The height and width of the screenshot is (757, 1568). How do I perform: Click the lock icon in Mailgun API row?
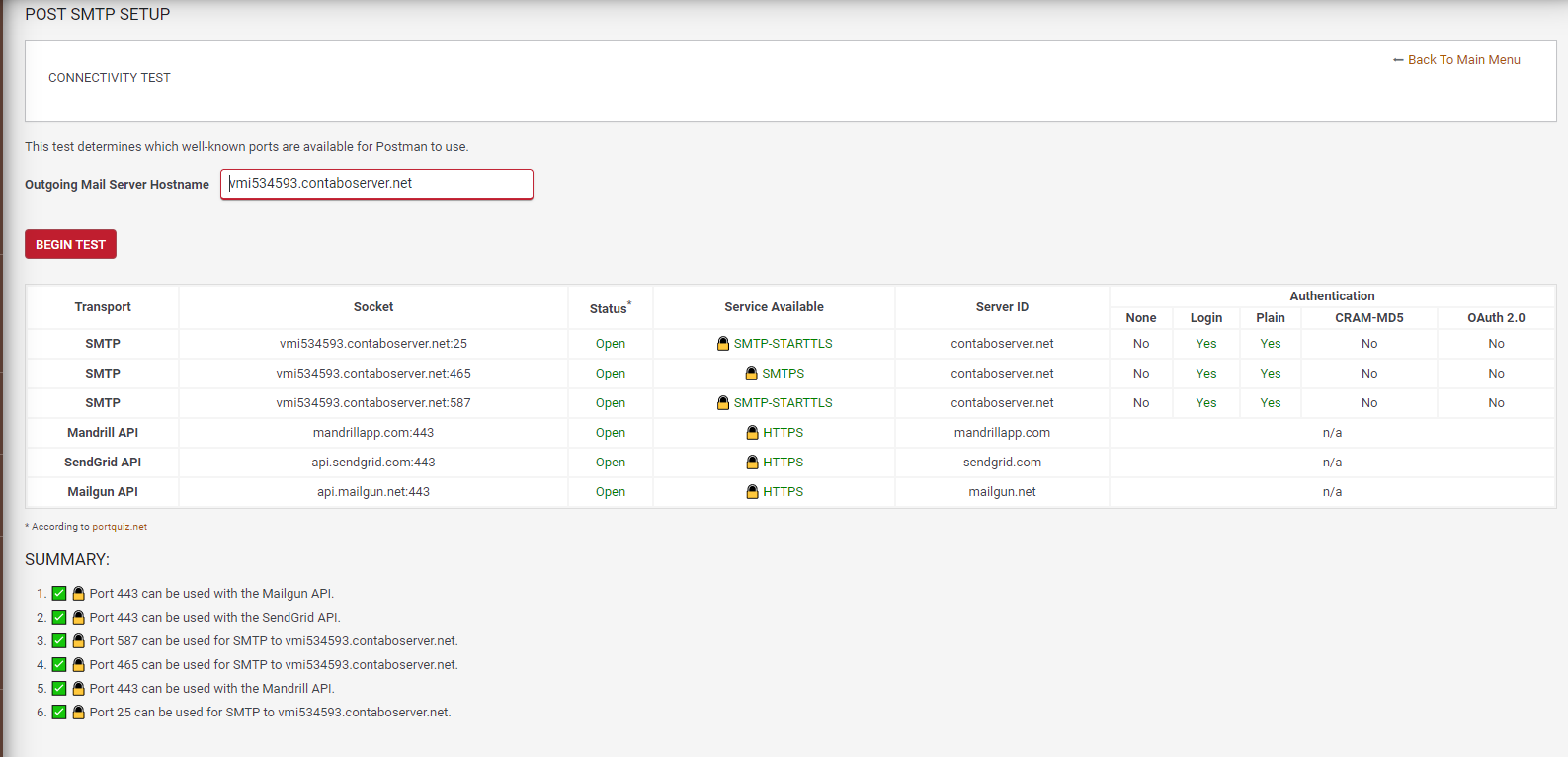753,492
